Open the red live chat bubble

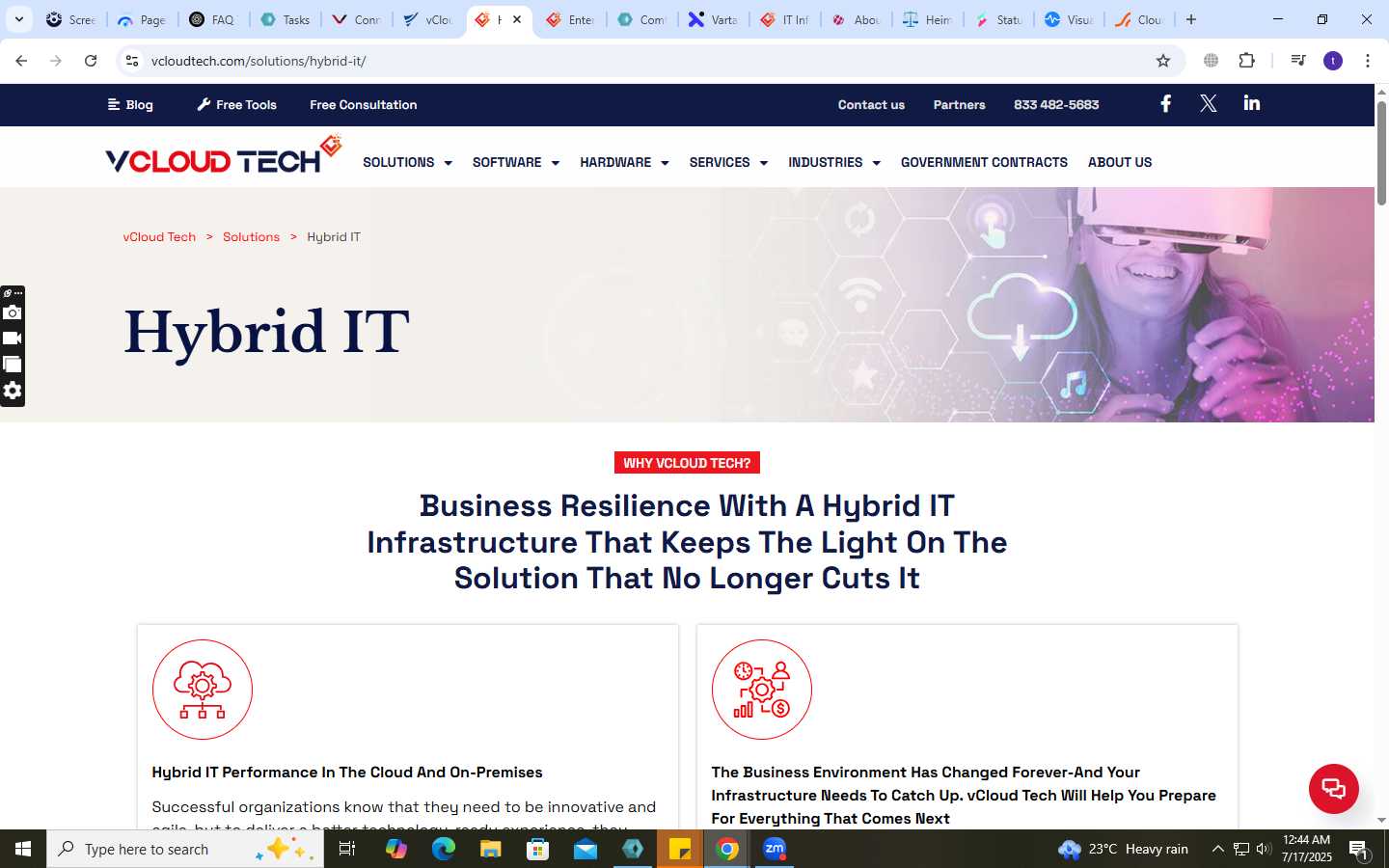click(x=1333, y=788)
